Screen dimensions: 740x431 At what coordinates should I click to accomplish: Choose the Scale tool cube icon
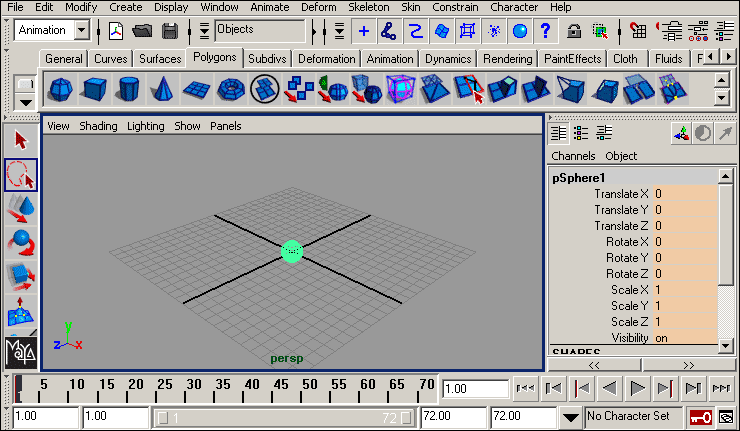pos(21,276)
